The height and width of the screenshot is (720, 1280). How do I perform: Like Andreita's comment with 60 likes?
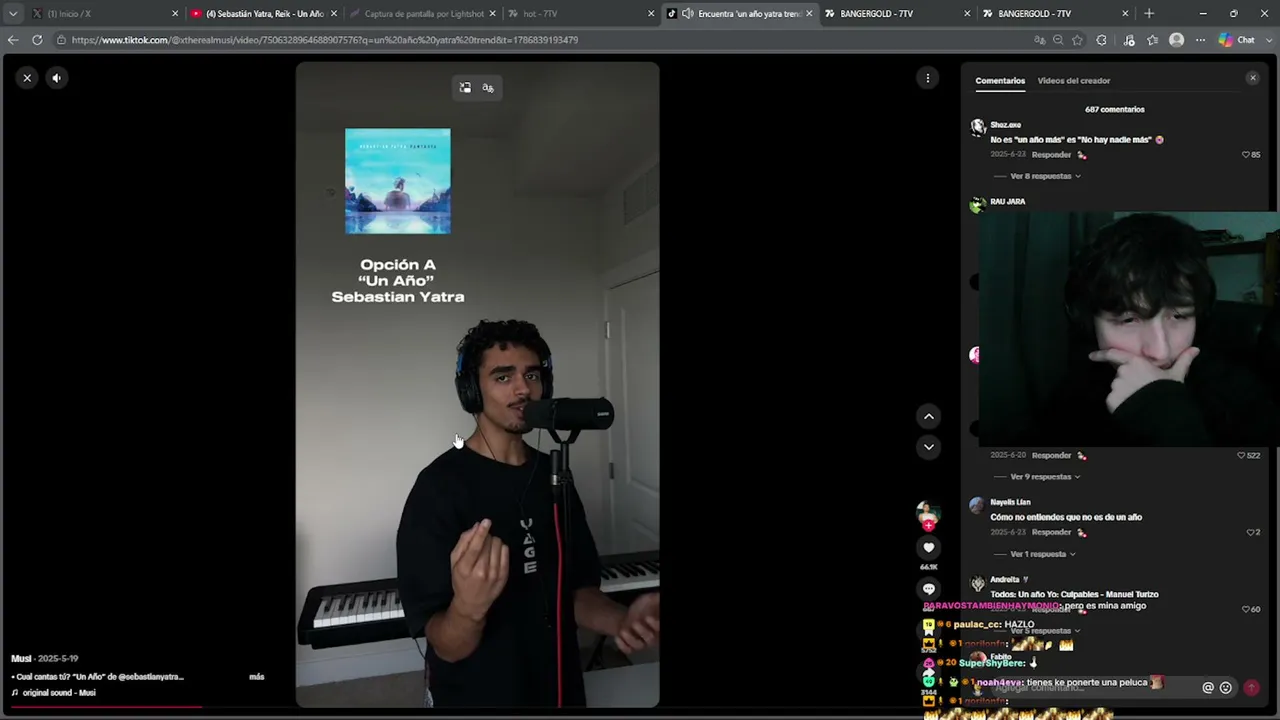click(x=1246, y=609)
